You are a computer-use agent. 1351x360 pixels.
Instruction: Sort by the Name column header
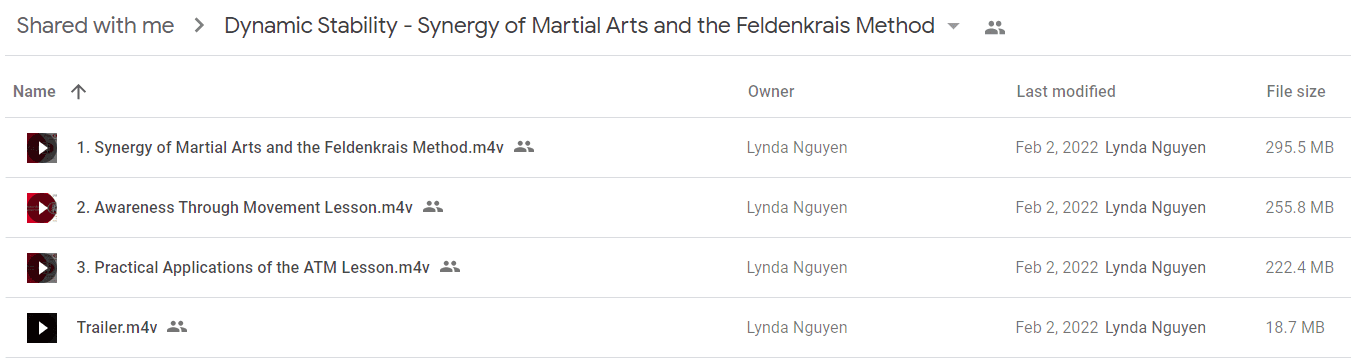pos(34,91)
